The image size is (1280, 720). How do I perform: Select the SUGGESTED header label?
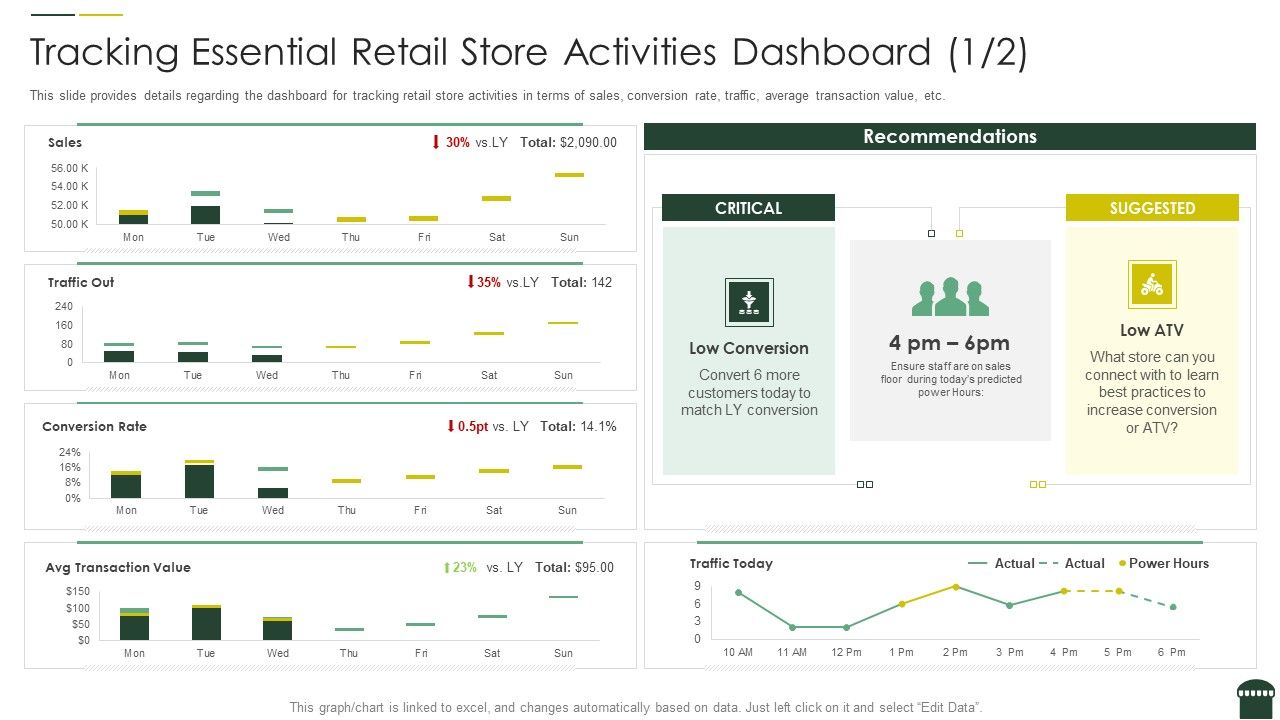click(x=1152, y=208)
